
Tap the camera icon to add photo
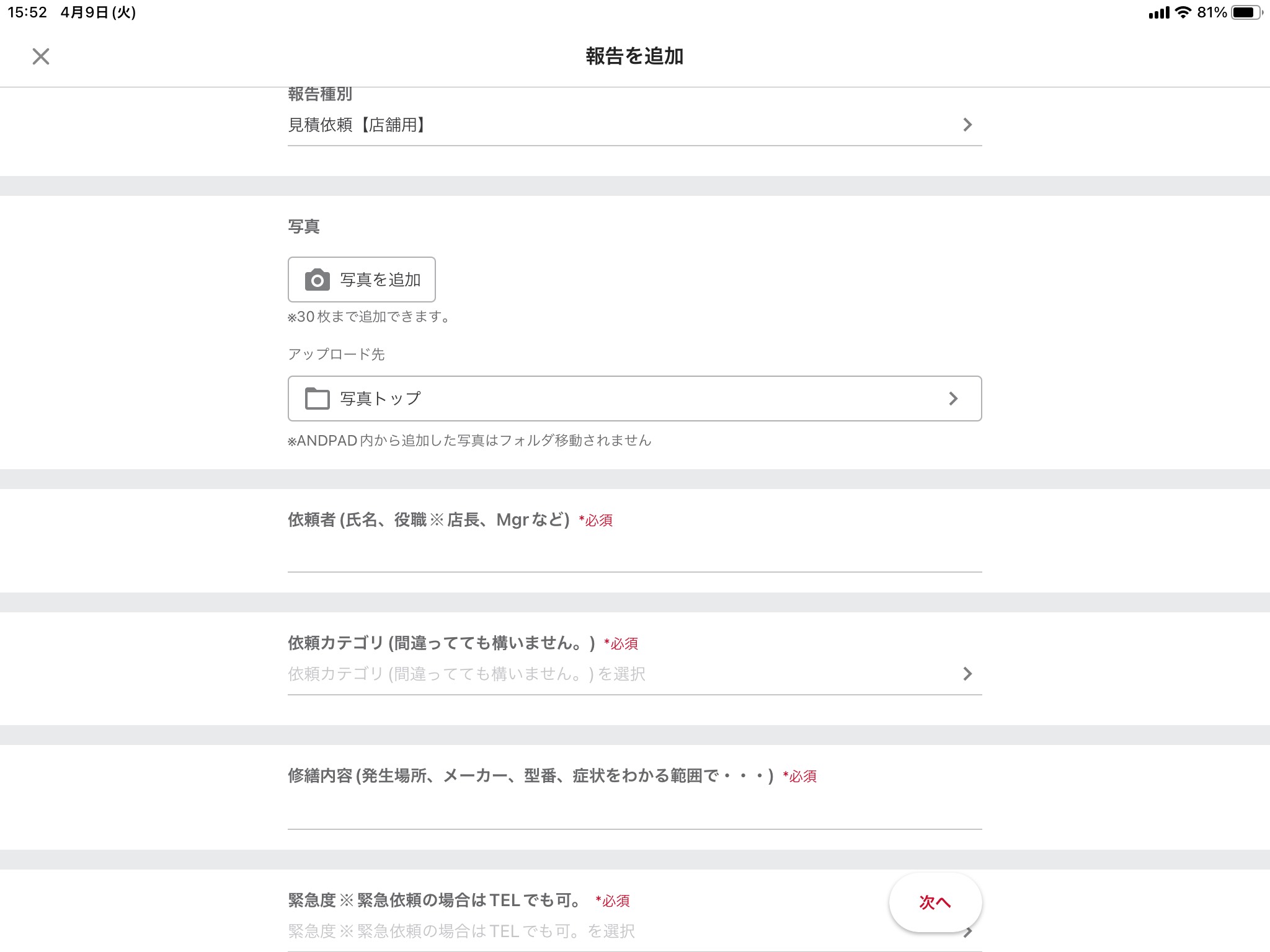[x=317, y=280]
